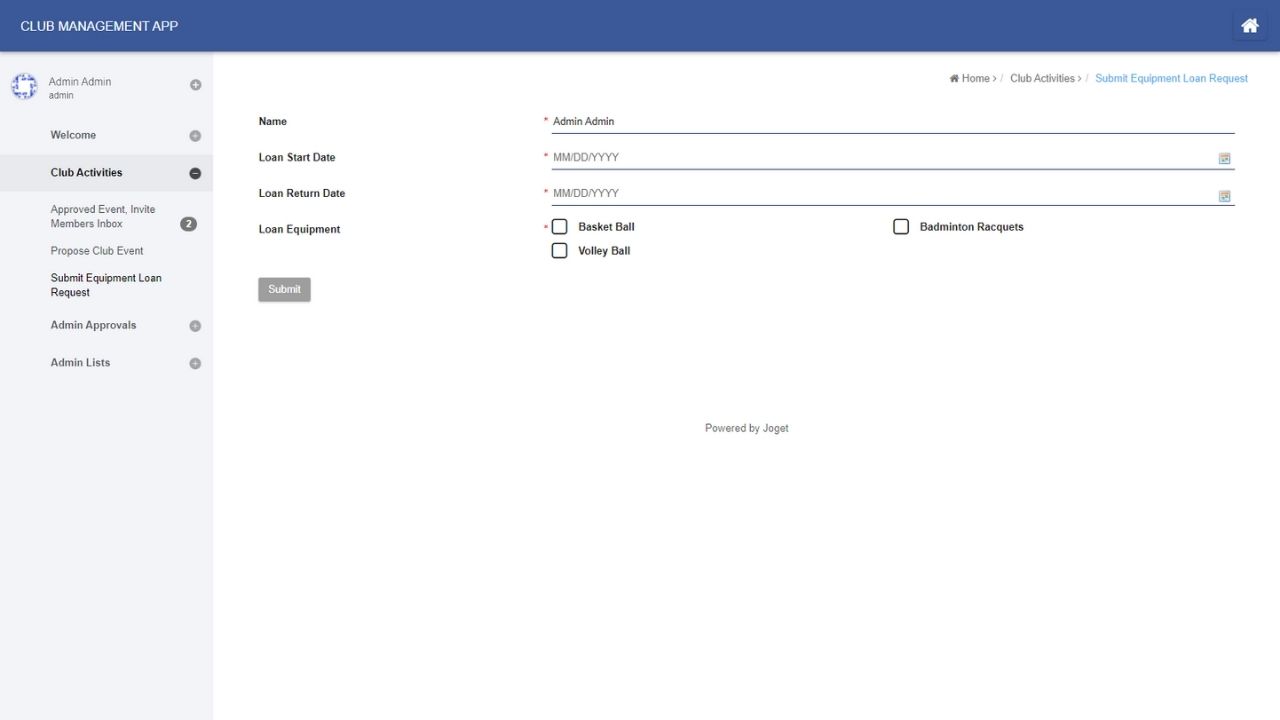This screenshot has height=720, width=1280.
Task: Select the Volley Ball checkbox
Action: point(560,251)
